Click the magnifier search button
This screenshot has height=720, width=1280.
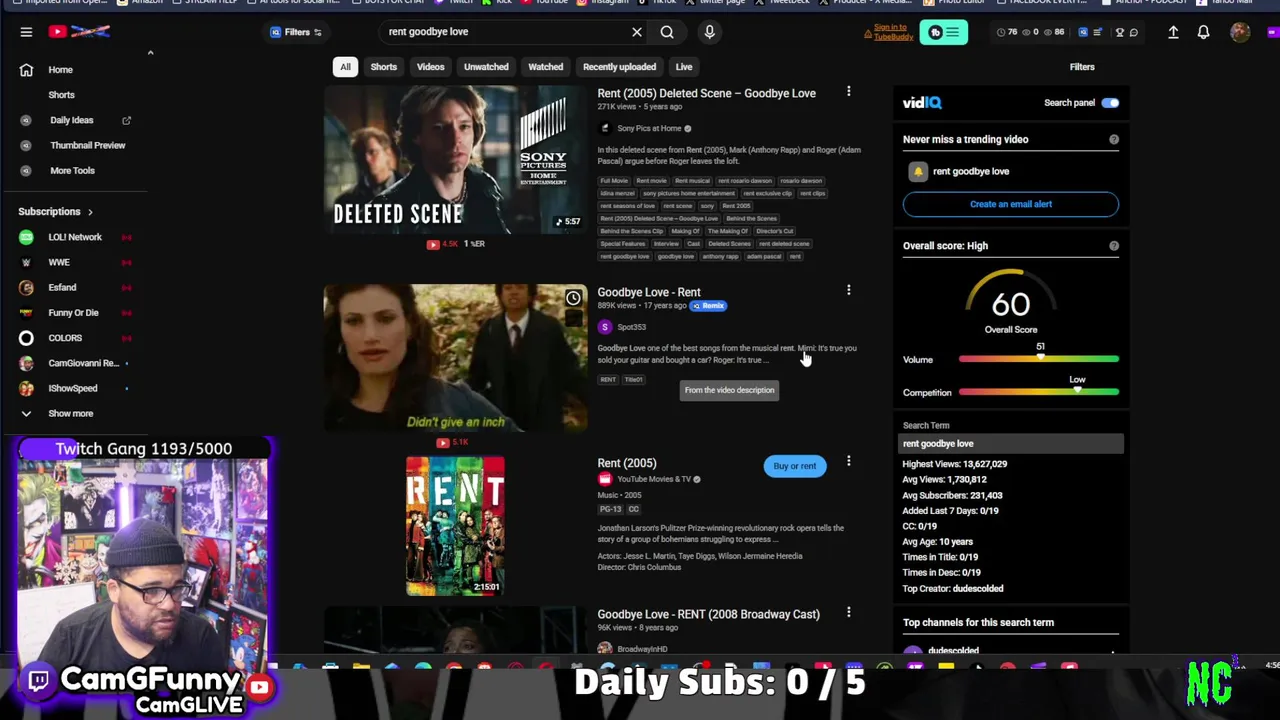click(667, 32)
